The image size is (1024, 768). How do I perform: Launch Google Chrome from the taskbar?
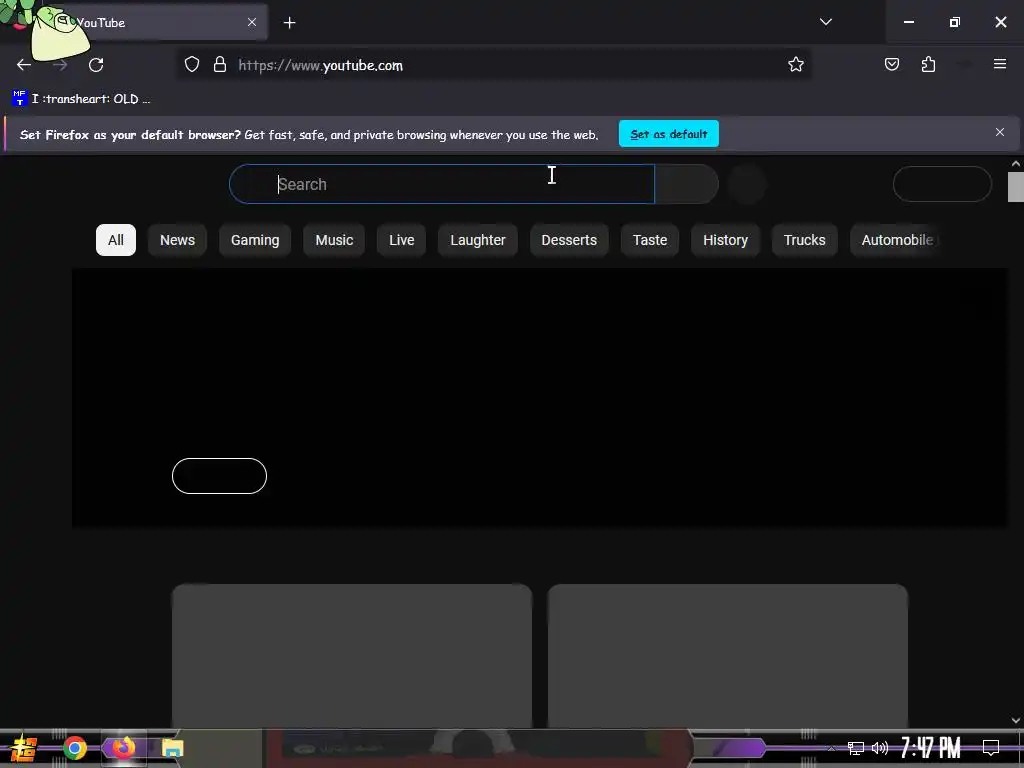pyautogui.click(x=74, y=748)
